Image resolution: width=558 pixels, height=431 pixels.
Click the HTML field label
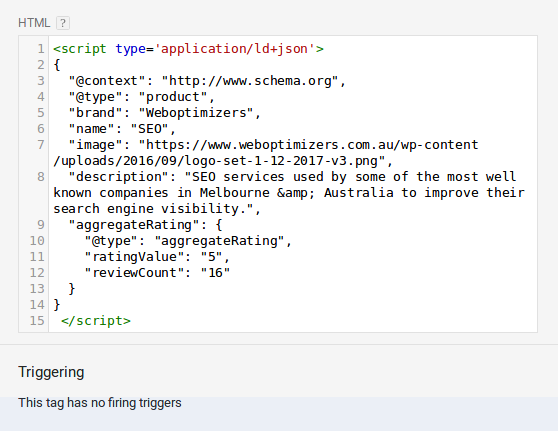point(34,23)
